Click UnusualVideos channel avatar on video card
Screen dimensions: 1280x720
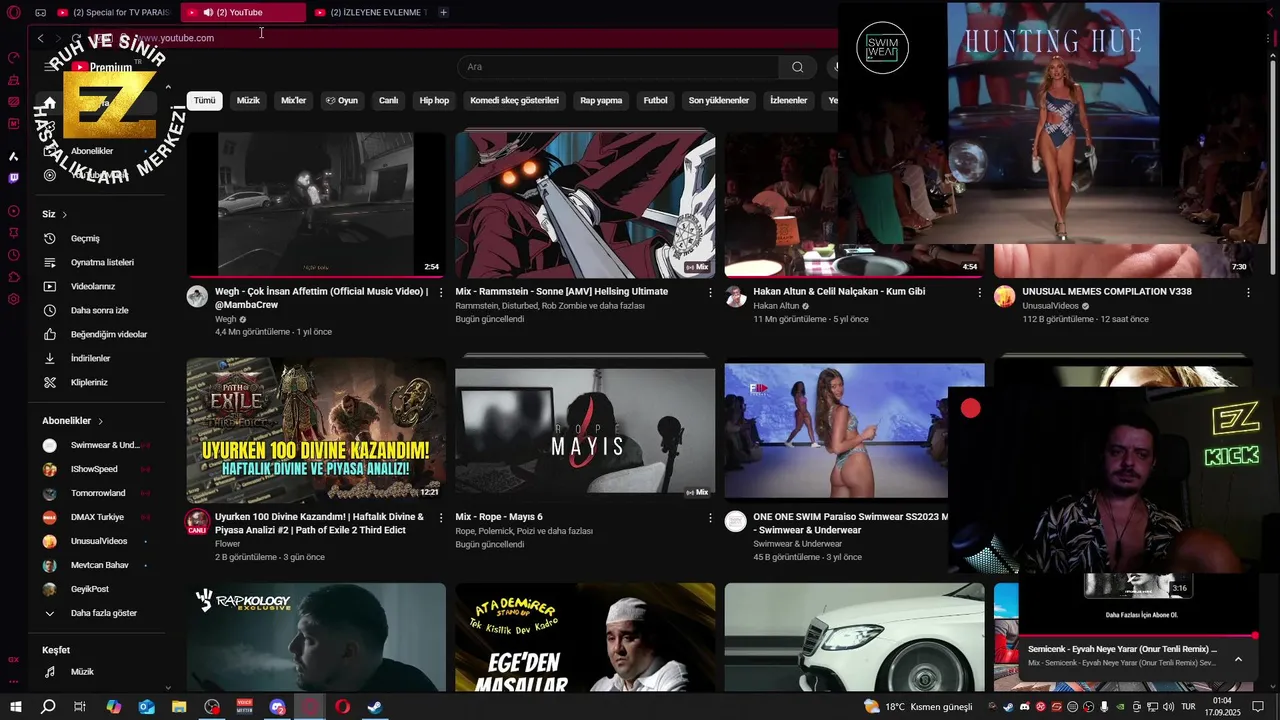click(x=1005, y=296)
